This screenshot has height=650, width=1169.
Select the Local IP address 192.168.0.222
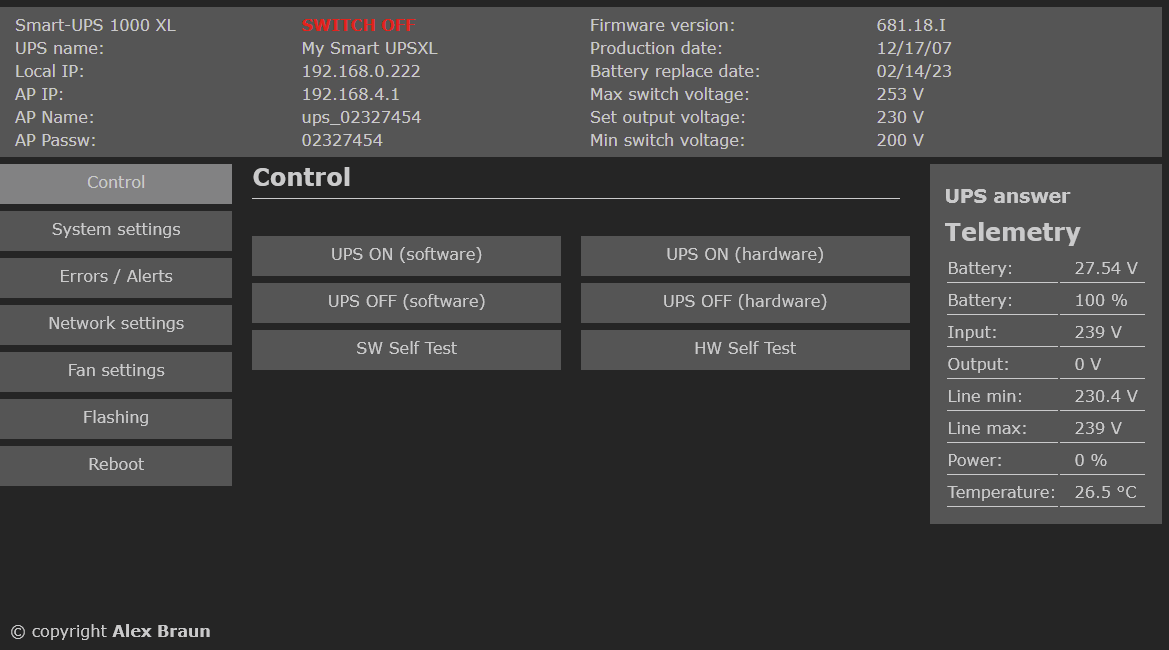pos(360,71)
